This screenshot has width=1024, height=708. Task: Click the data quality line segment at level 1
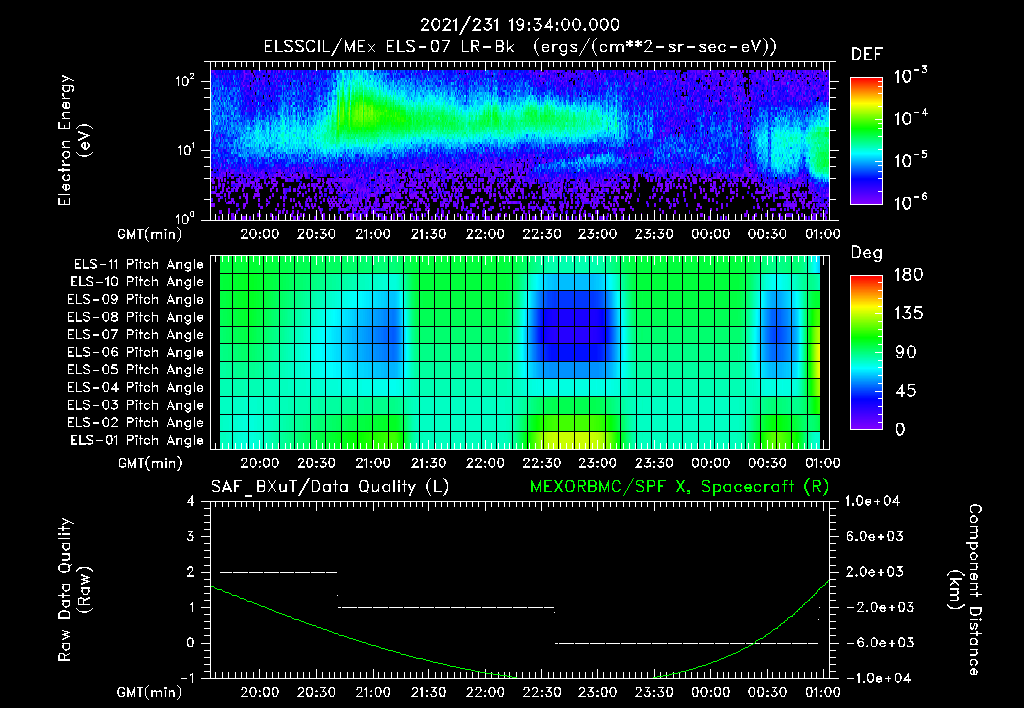point(446,607)
